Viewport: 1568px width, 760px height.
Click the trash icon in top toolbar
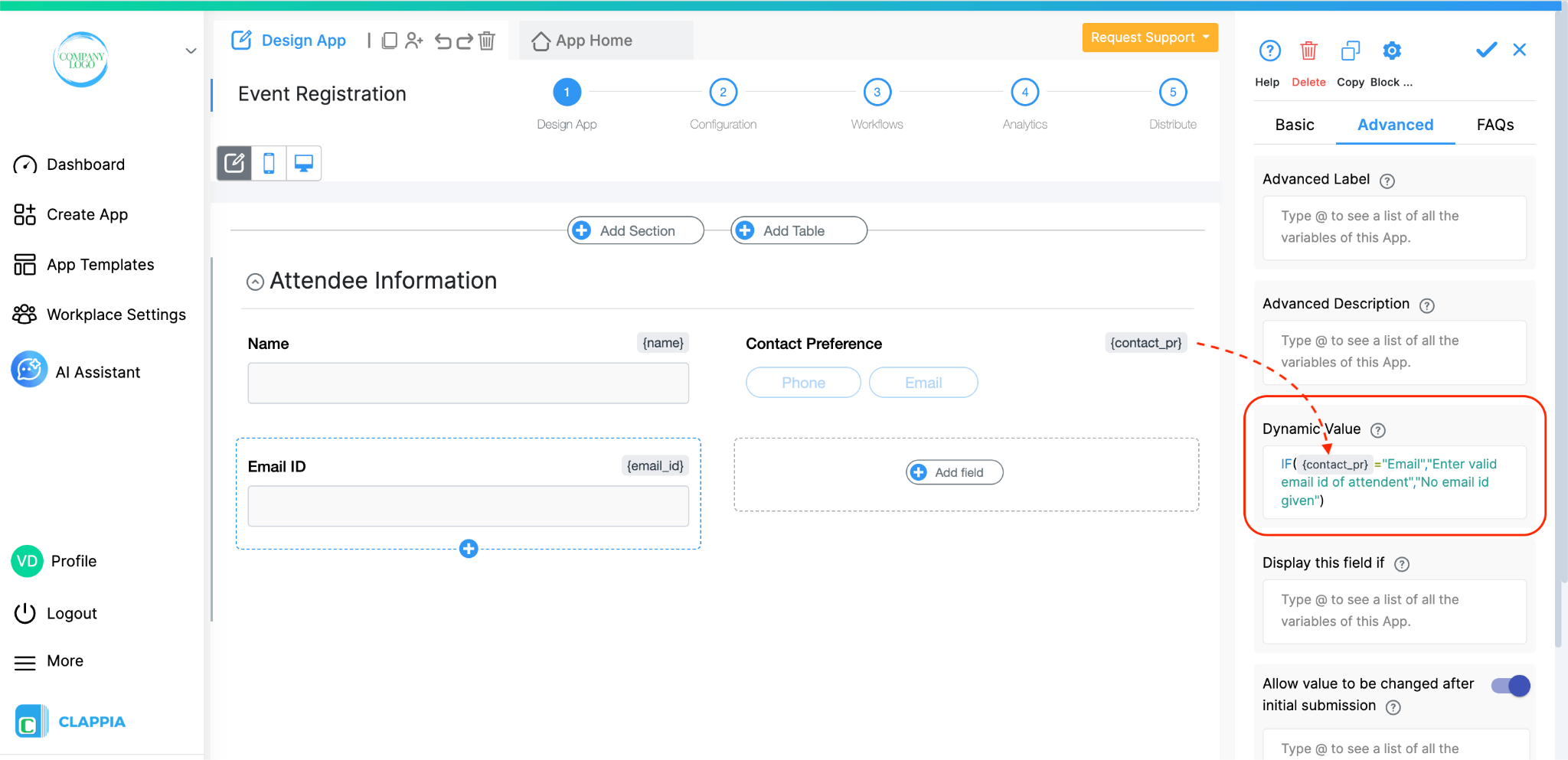pos(487,41)
